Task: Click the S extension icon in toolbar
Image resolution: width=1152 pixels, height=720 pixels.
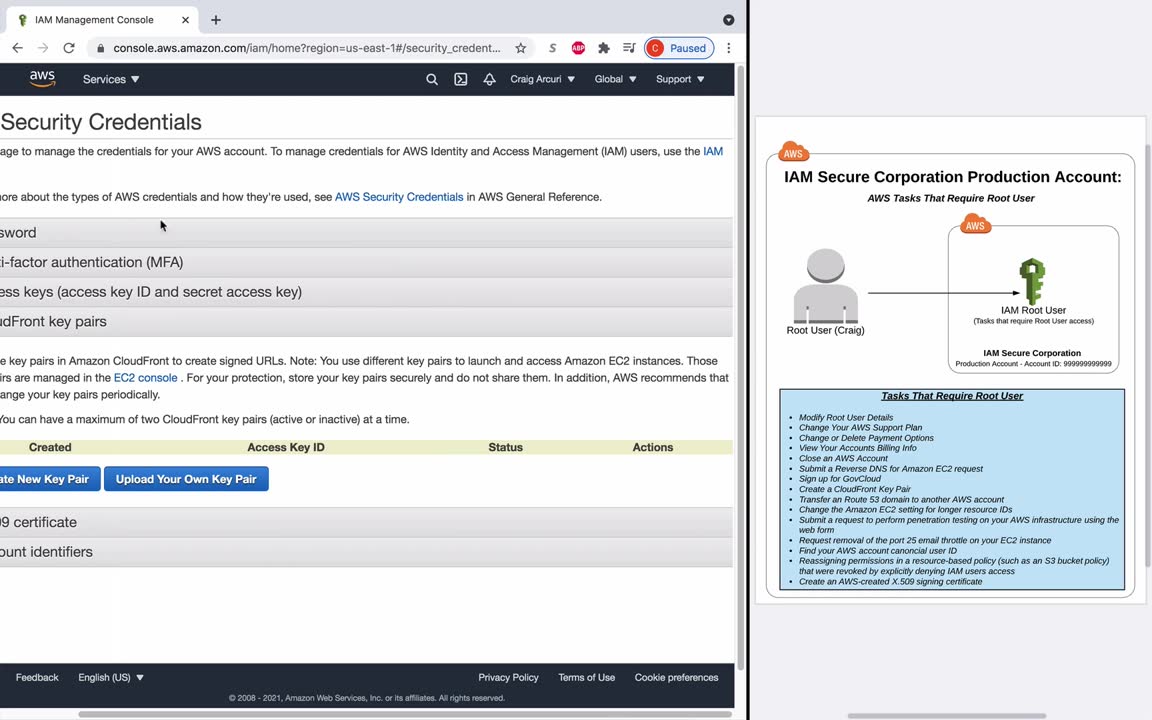Action: [552, 48]
